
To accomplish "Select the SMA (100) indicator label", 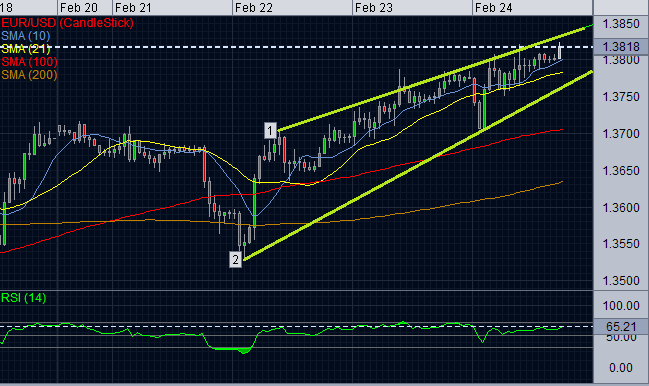I will [29, 62].
